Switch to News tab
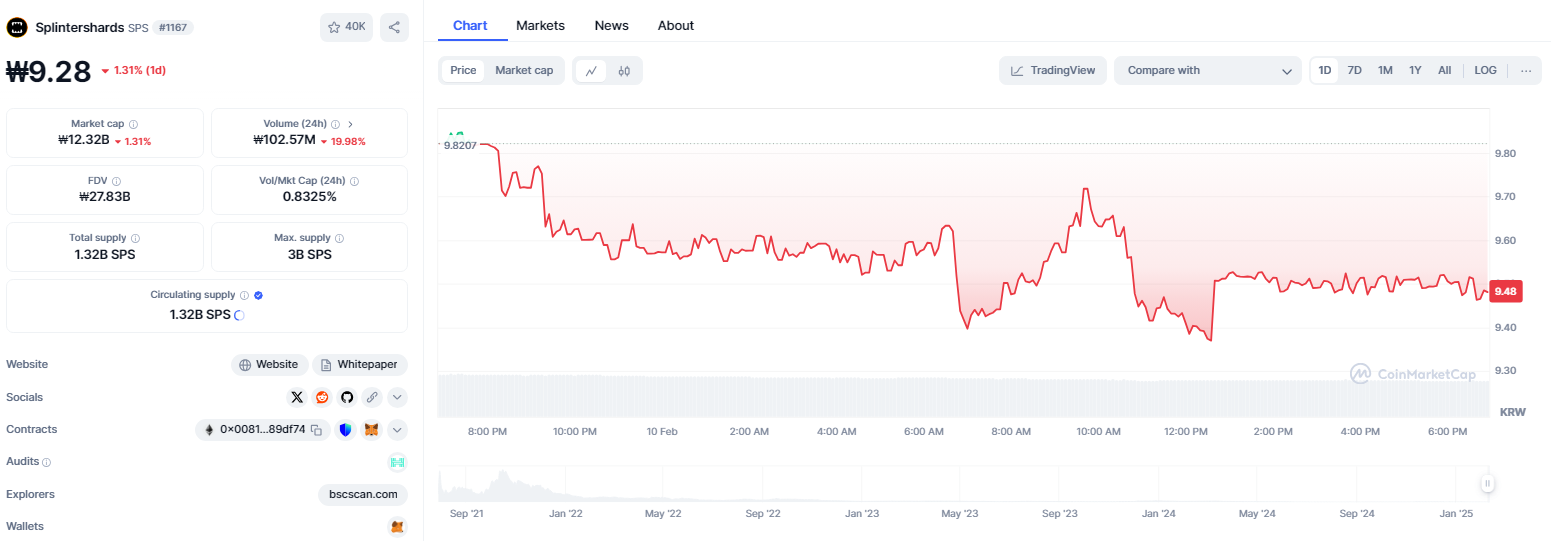 pos(611,25)
